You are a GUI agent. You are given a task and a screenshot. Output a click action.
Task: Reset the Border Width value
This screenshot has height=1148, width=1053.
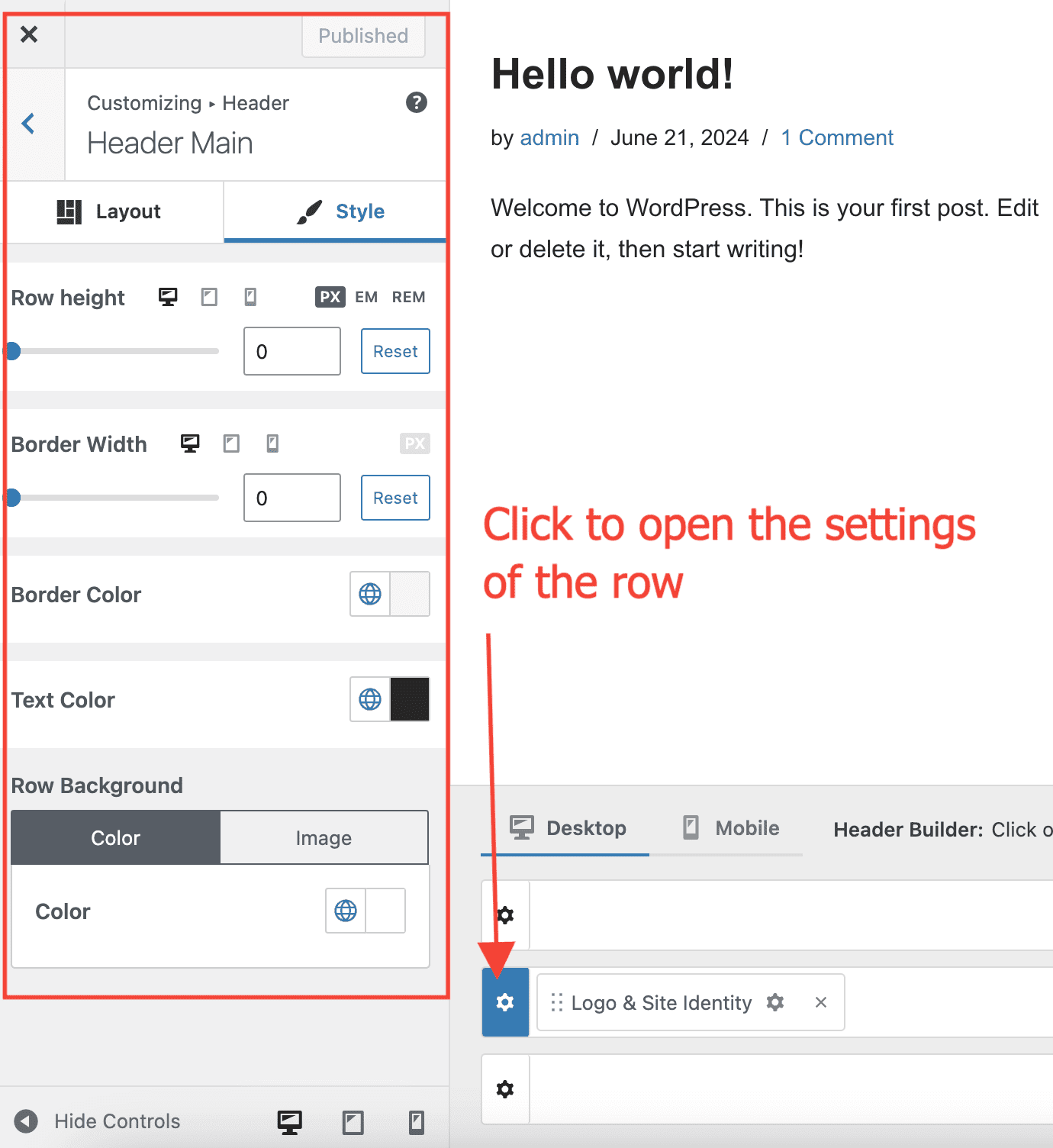click(x=395, y=498)
